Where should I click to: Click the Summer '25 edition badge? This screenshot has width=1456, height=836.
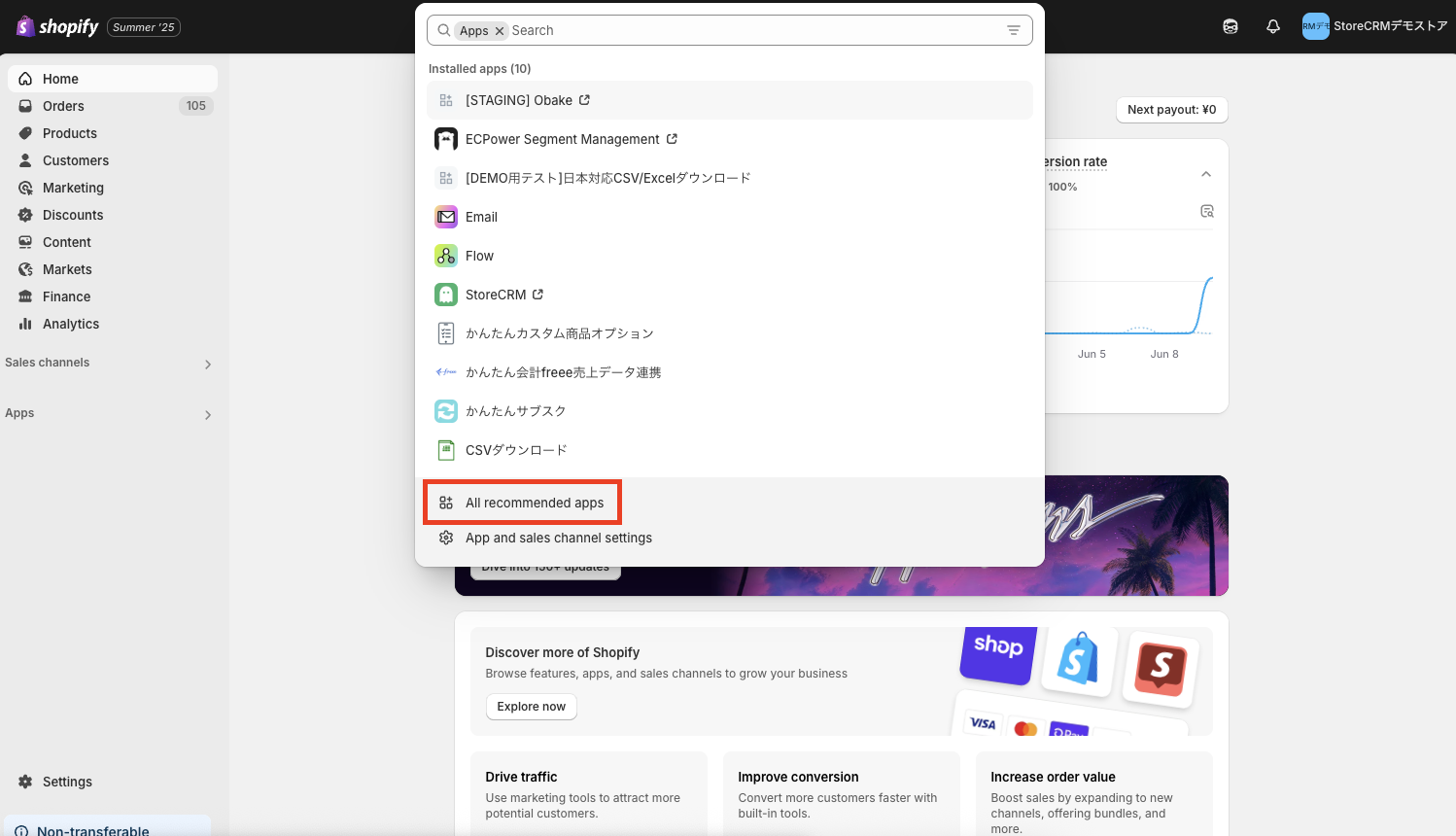(144, 27)
